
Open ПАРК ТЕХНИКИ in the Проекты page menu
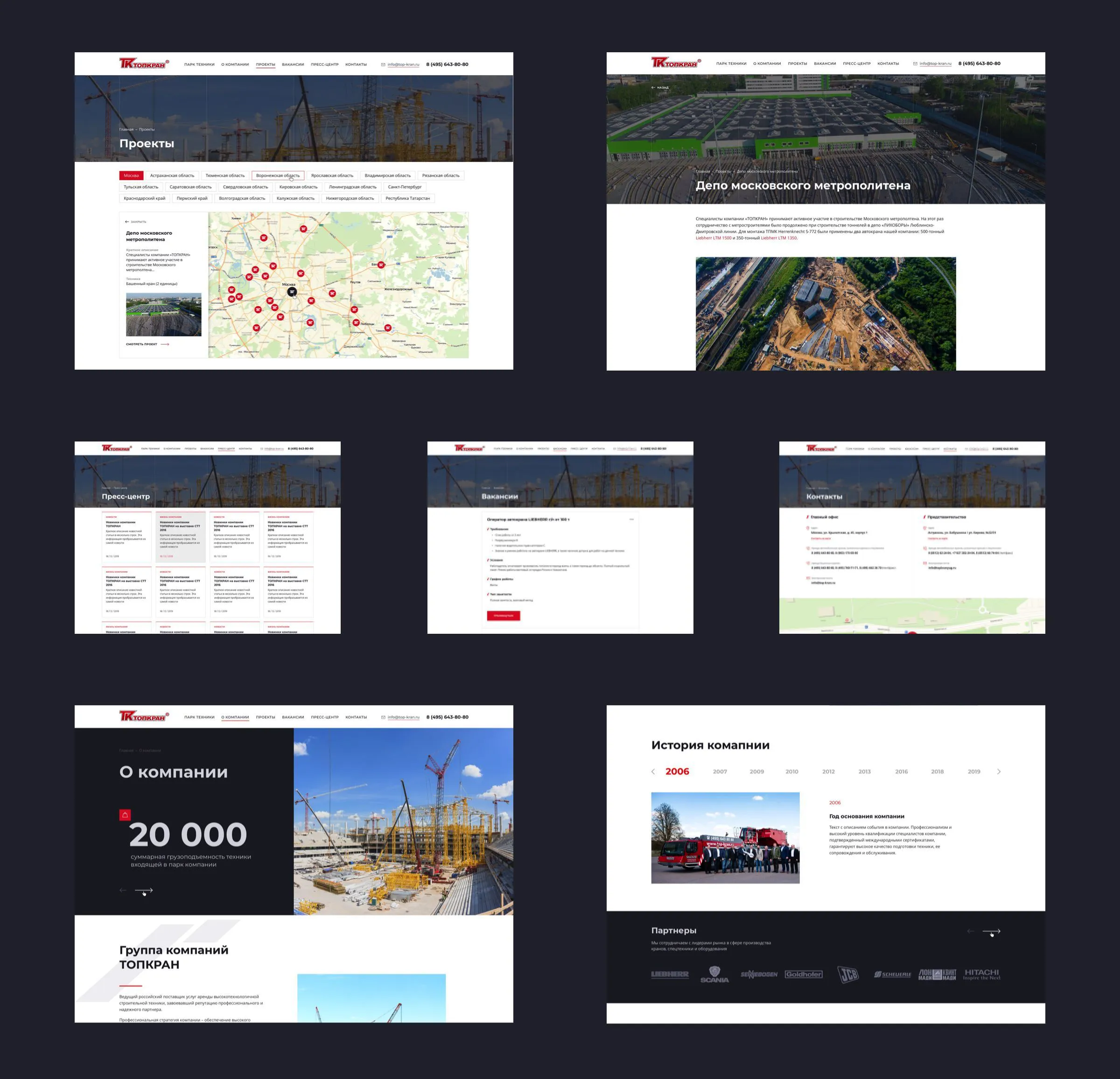pos(199,64)
